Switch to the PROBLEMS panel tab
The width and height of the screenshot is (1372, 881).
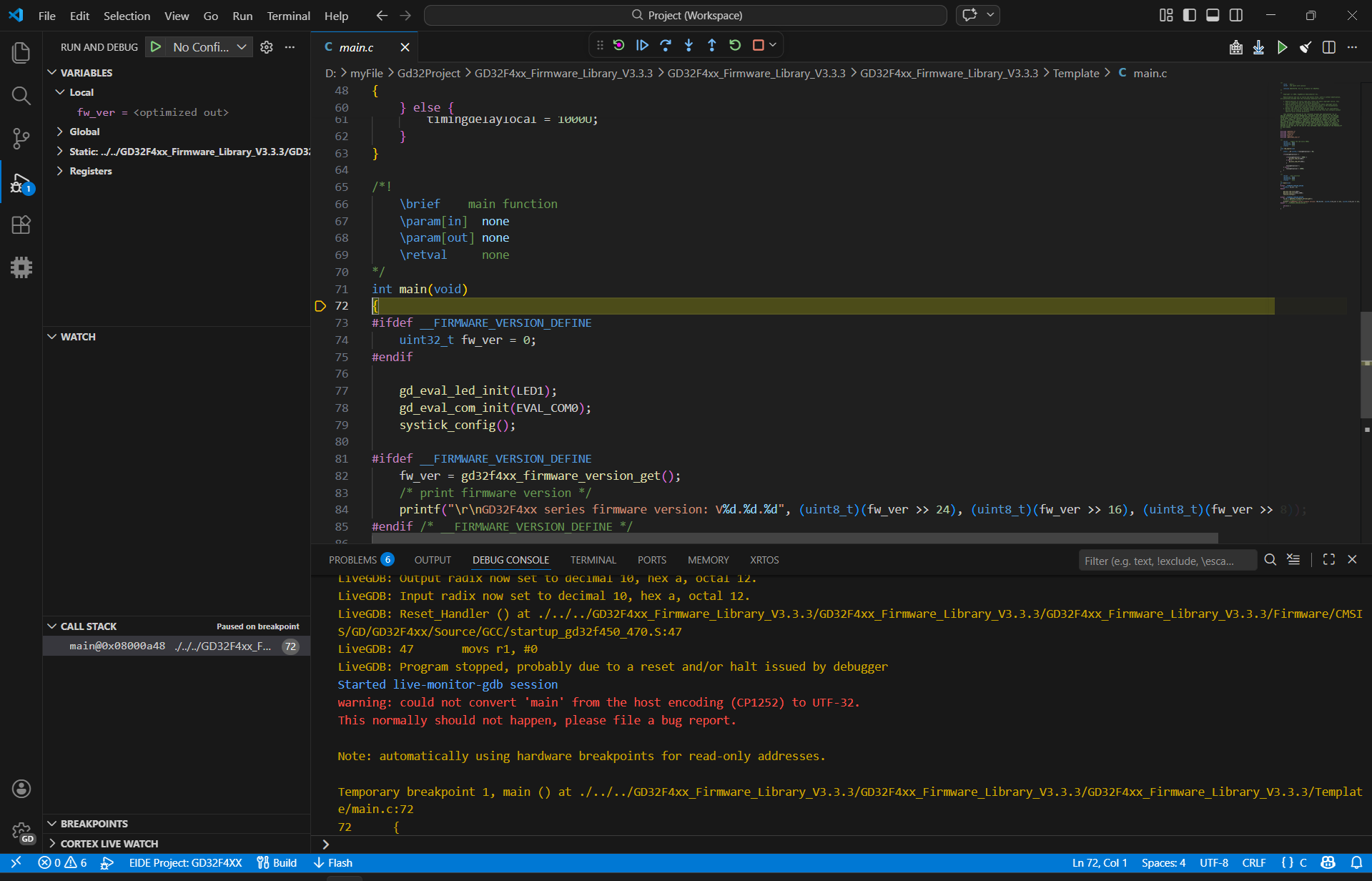[x=360, y=560]
